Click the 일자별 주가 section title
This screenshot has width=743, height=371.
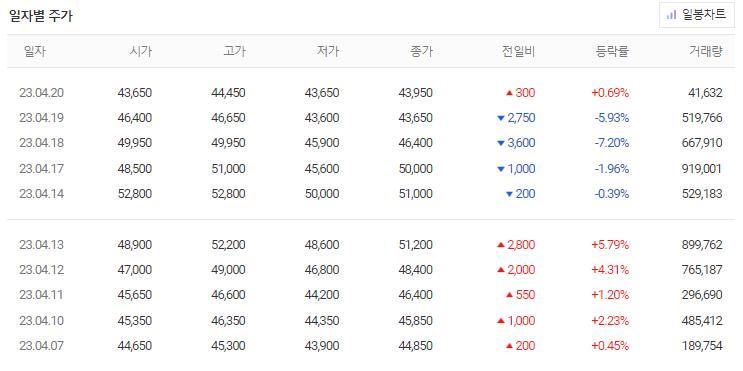(x=41, y=16)
